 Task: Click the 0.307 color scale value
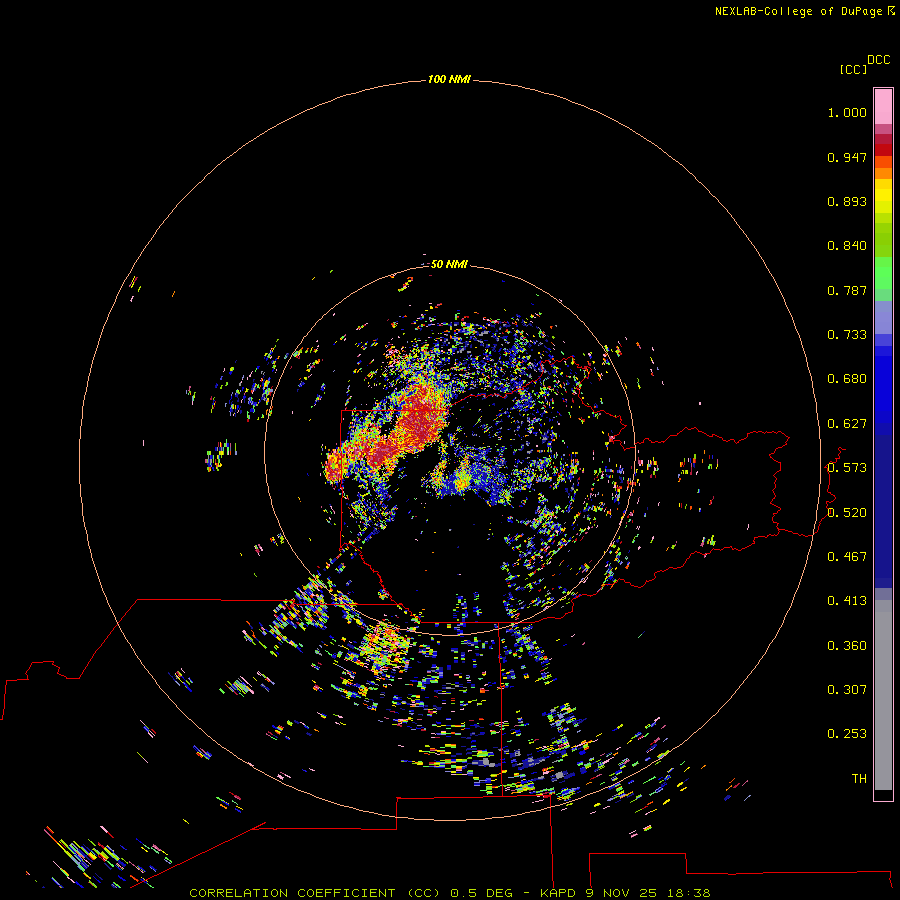pyautogui.click(x=847, y=690)
